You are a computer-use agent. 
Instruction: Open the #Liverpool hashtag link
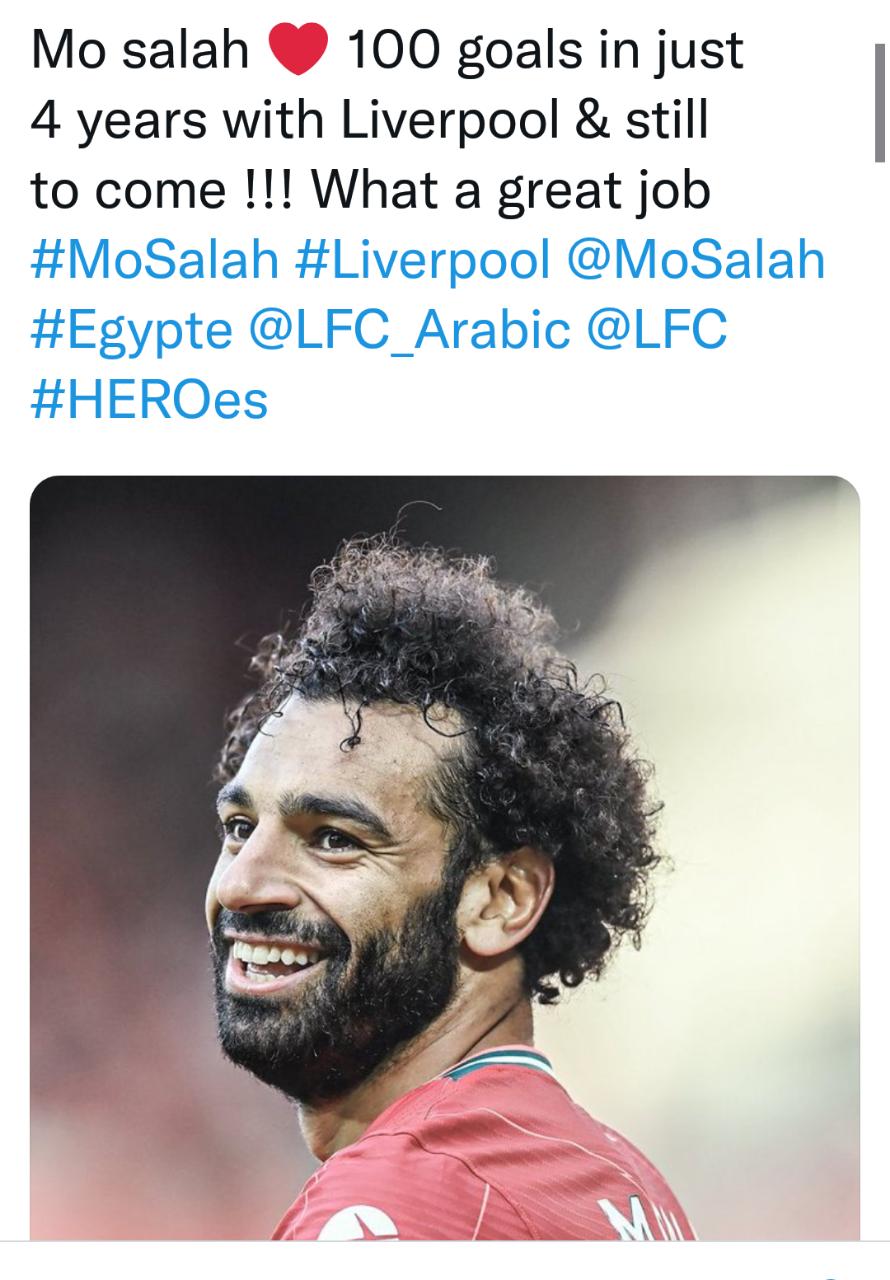(x=423, y=260)
